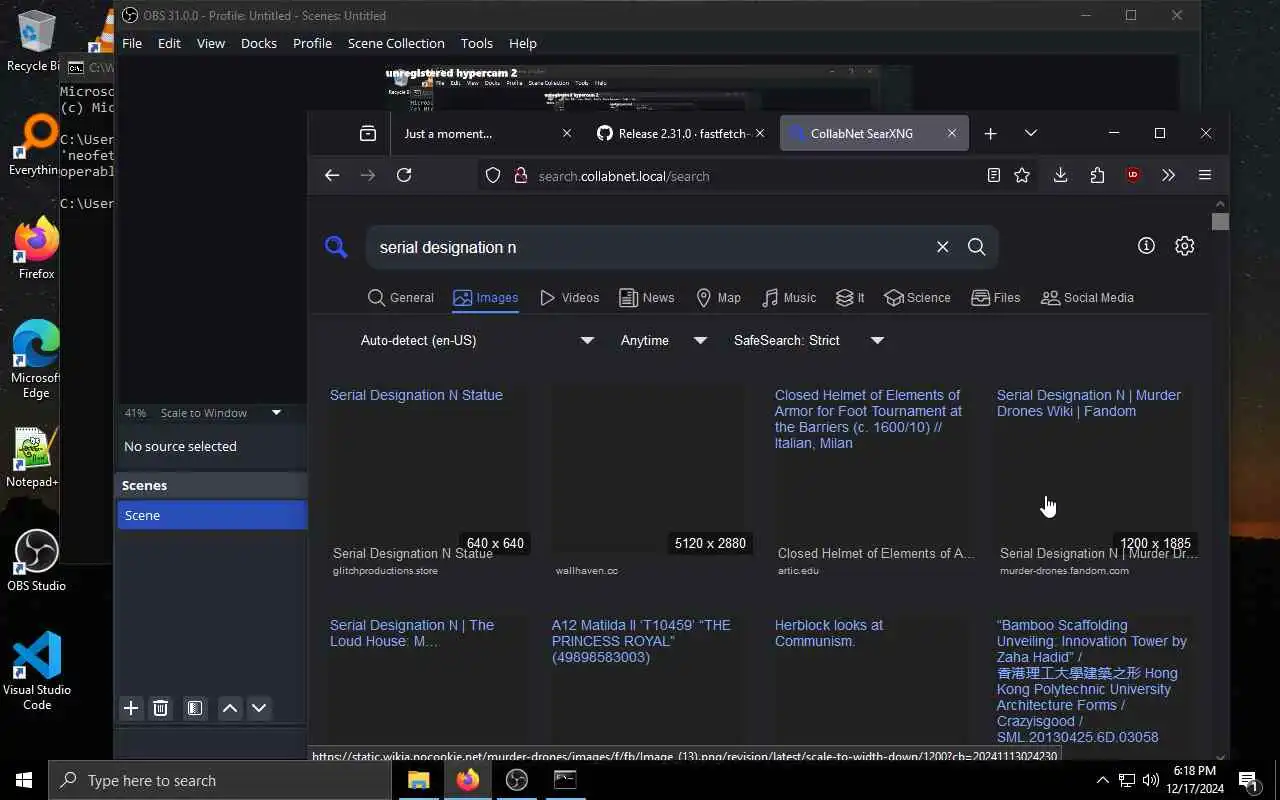Open the Music search category

coord(788,297)
